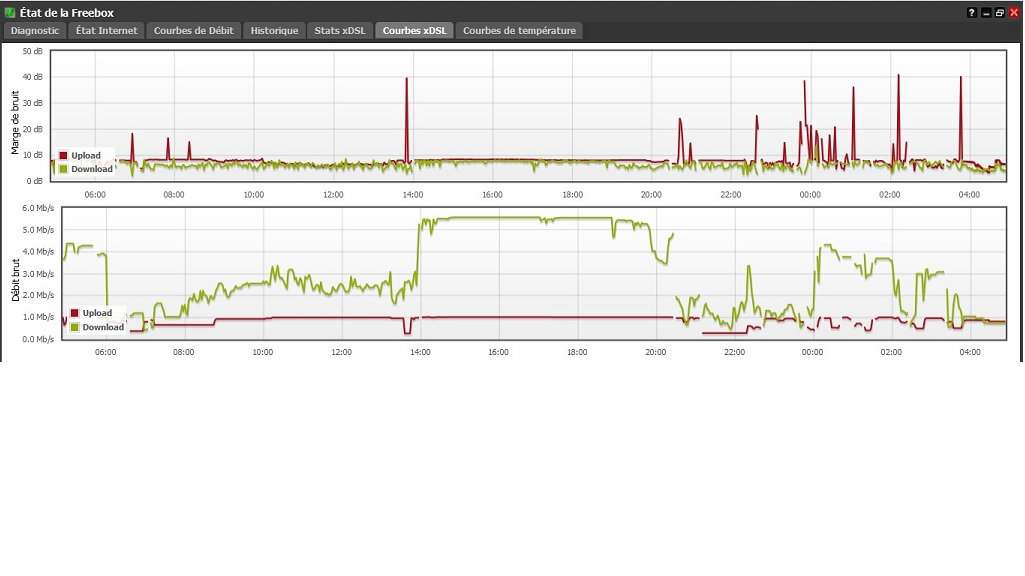Click the help question mark icon
The width and height of the screenshot is (1025, 576).
point(971,12)
